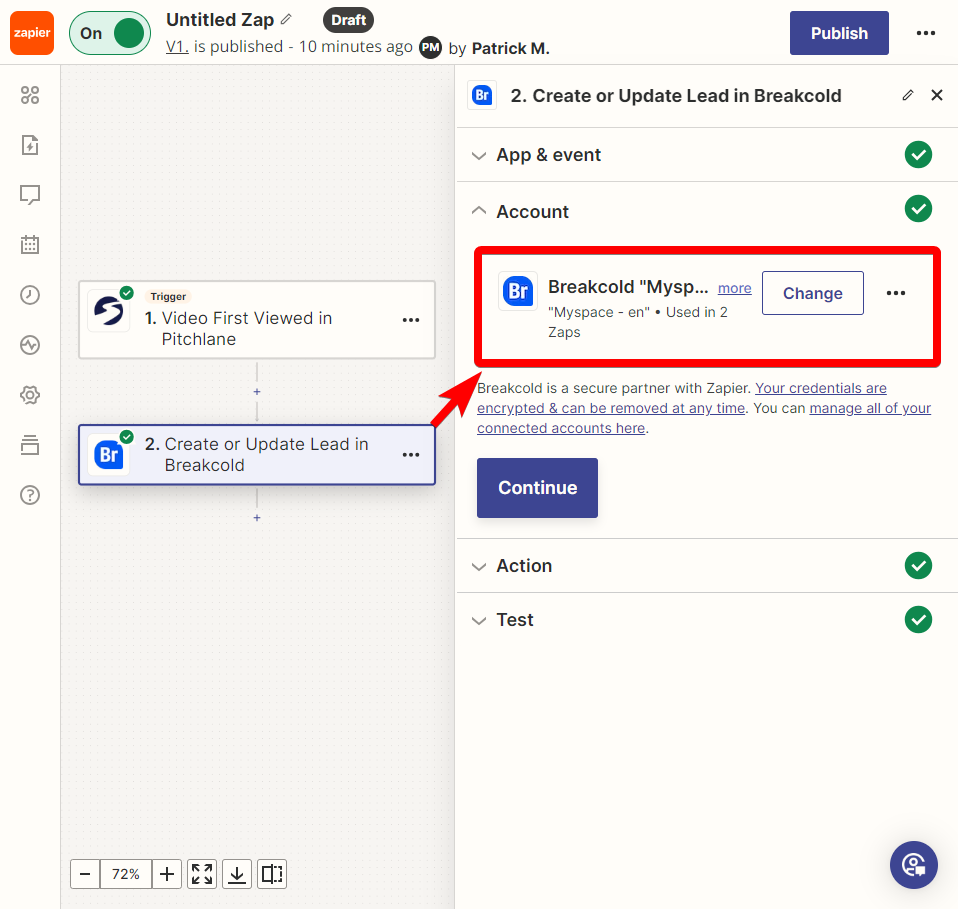Click the export download icon
Image resolution: width=958 pixels, height=909 pixels.
pos(237,874)
